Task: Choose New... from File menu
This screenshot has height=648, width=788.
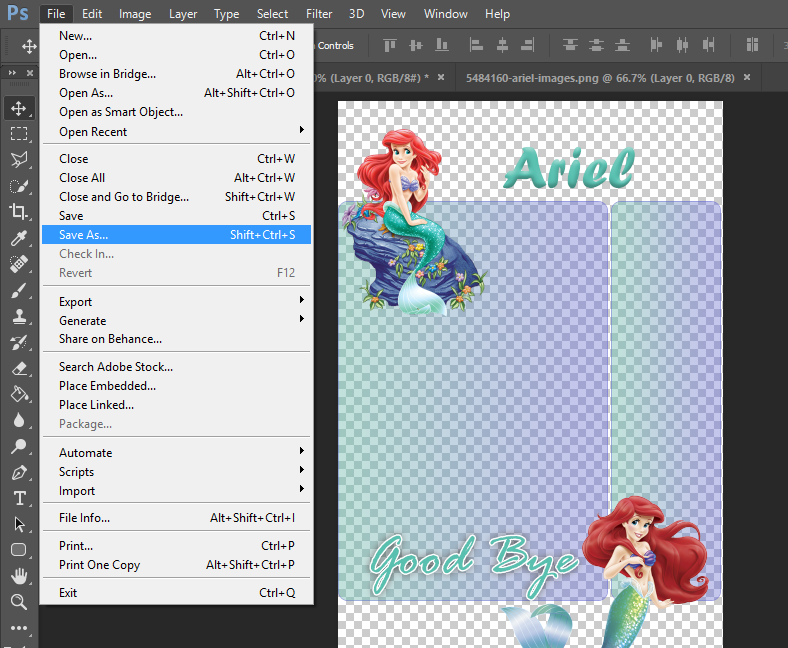Action: [x=176, y=36]
